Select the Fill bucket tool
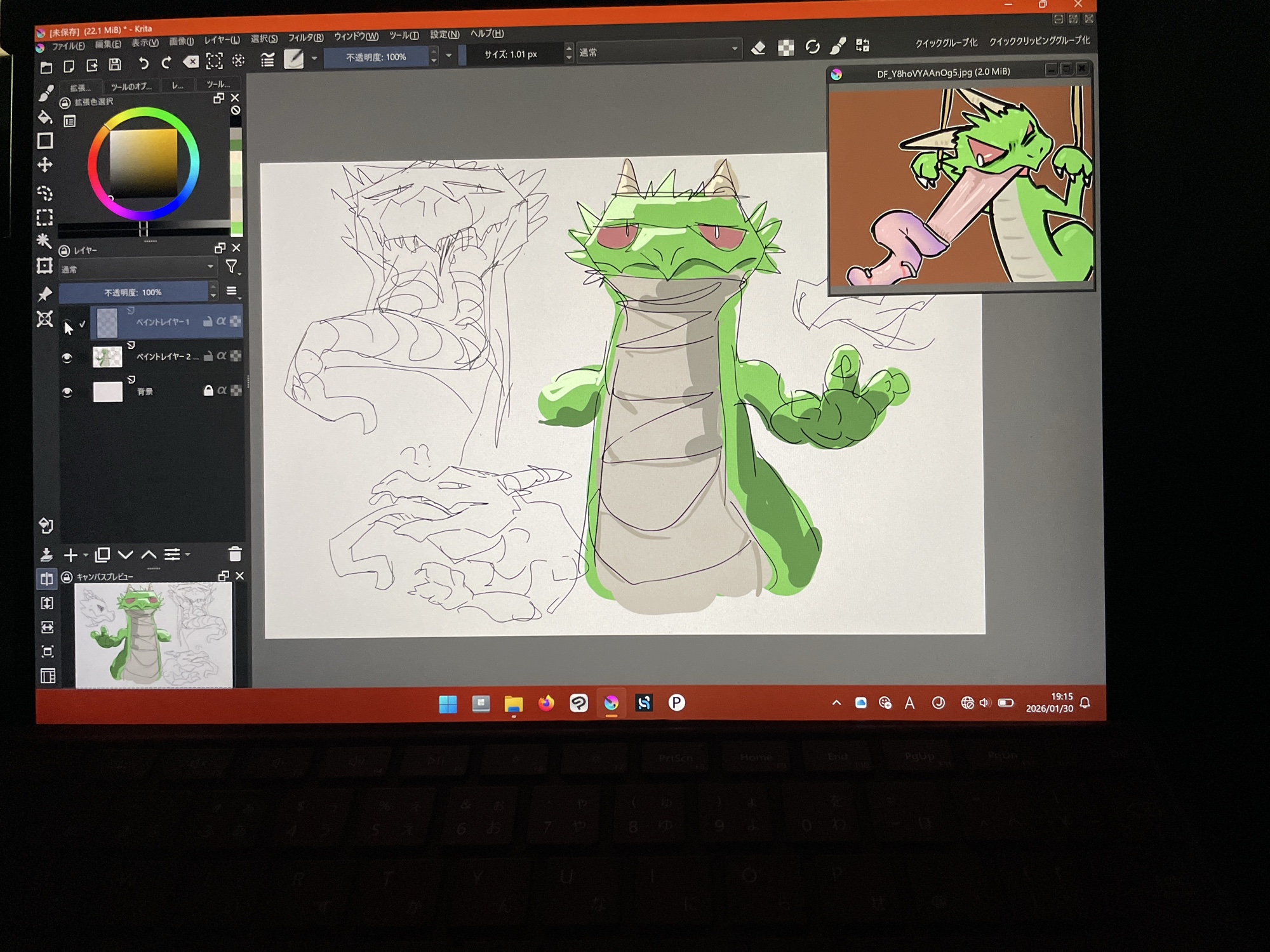This screenshot has width=1270, height=952. pyautogui.click(x=45, y=117)
